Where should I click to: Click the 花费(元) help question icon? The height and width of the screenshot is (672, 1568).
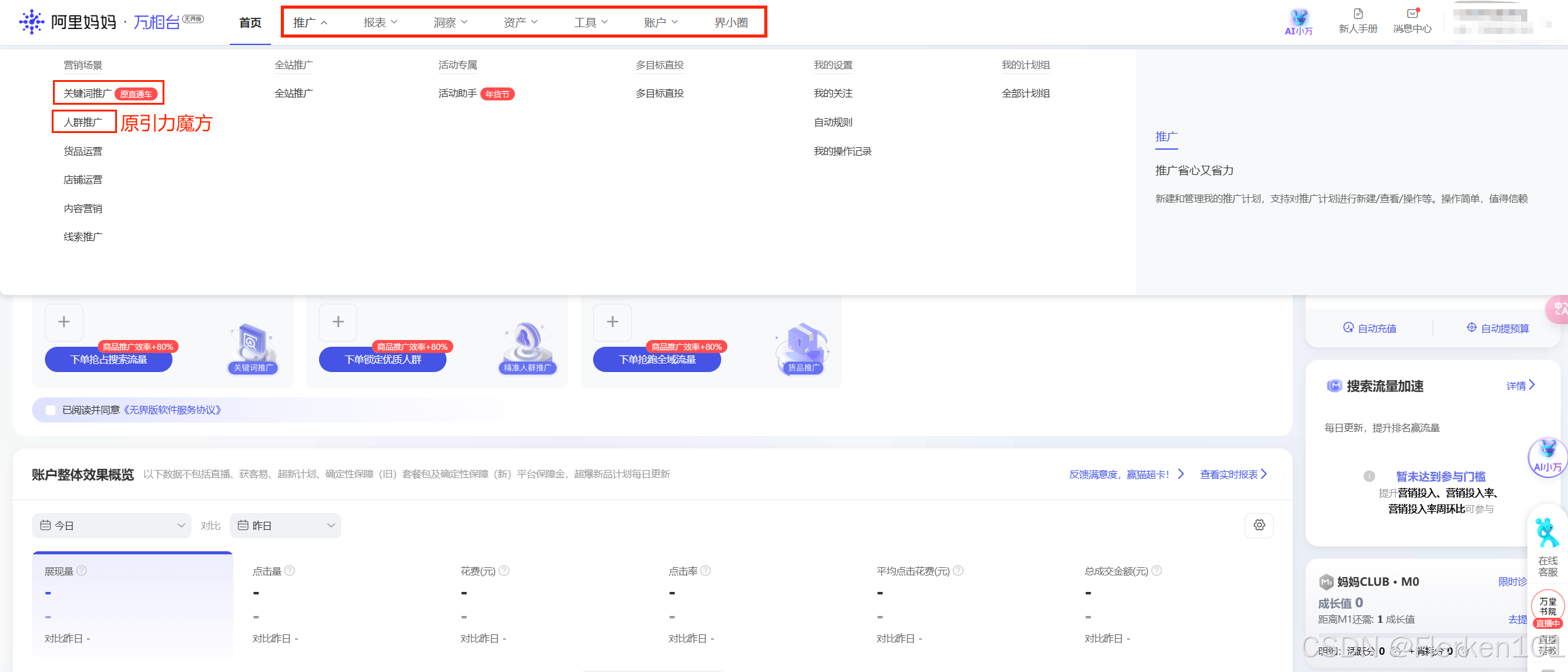coord(504,571)
